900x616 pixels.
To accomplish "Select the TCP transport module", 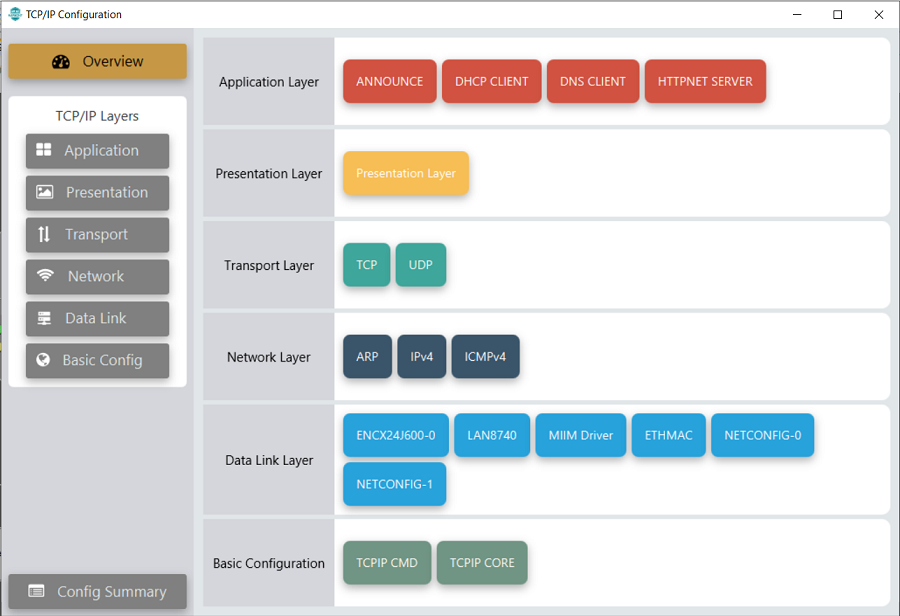I will click(x=367, y=265).
